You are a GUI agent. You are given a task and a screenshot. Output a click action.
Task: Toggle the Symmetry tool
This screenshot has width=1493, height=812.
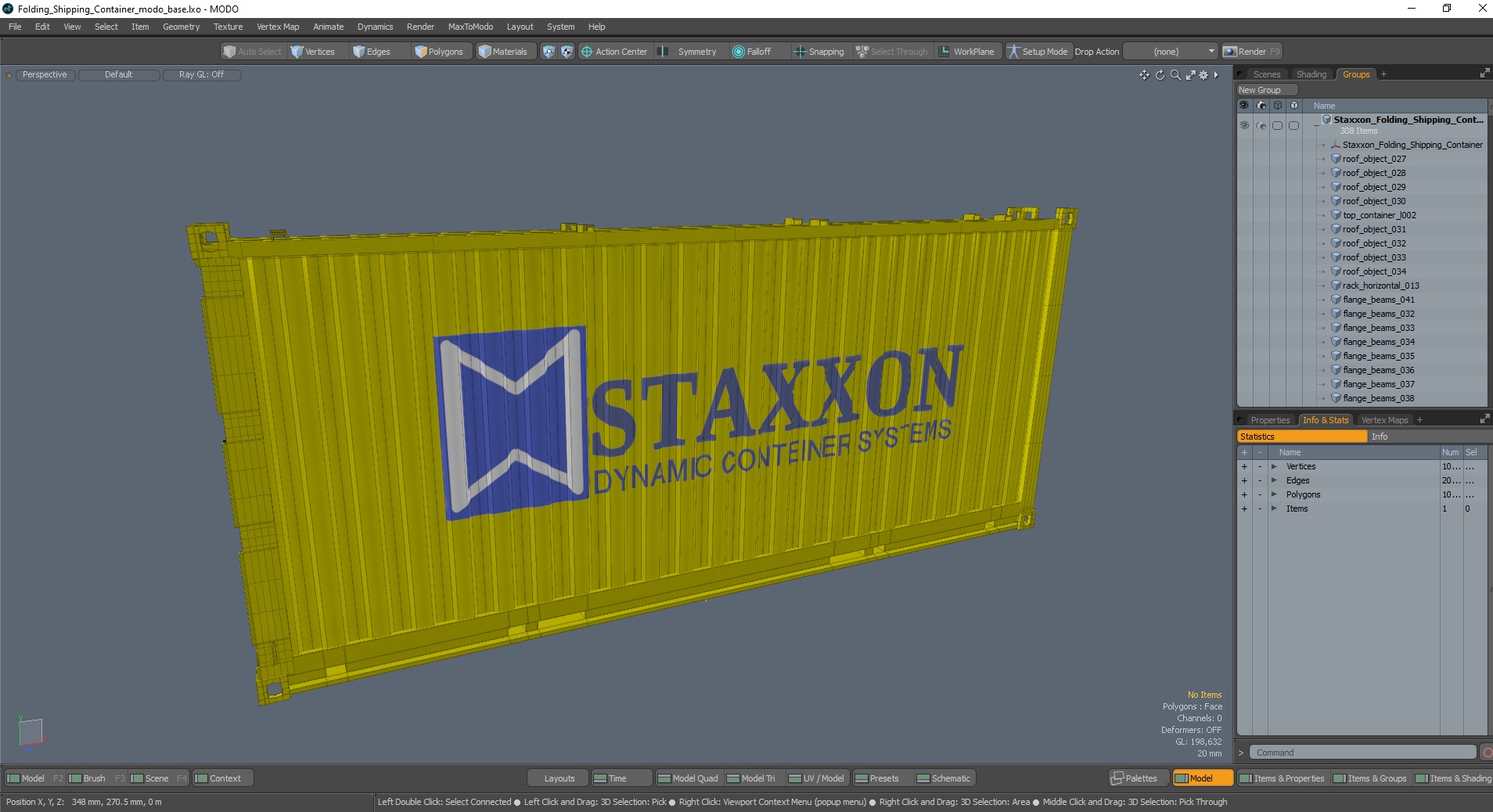[x=689, y=52]
